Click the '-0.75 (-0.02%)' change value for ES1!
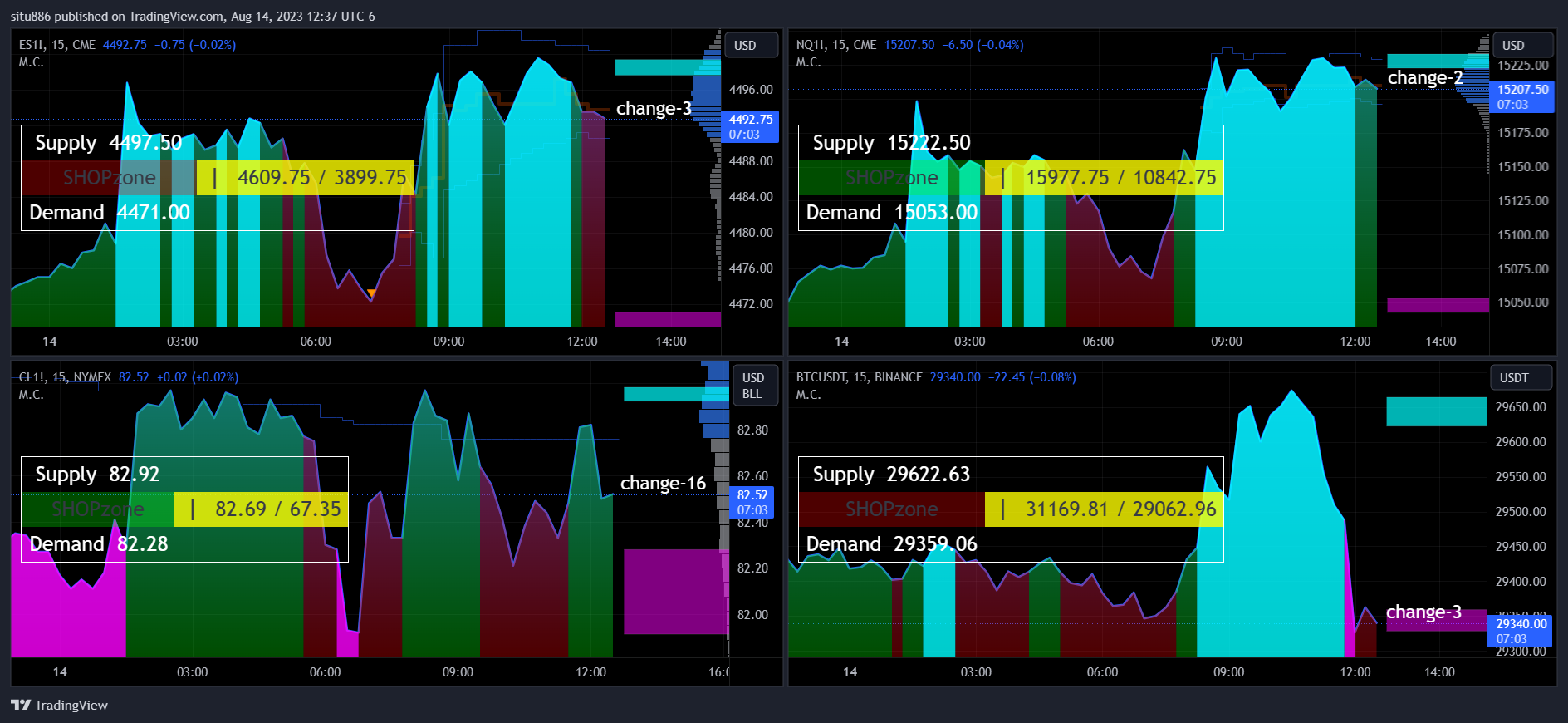The image size is (1568, 723). [195, 45]
